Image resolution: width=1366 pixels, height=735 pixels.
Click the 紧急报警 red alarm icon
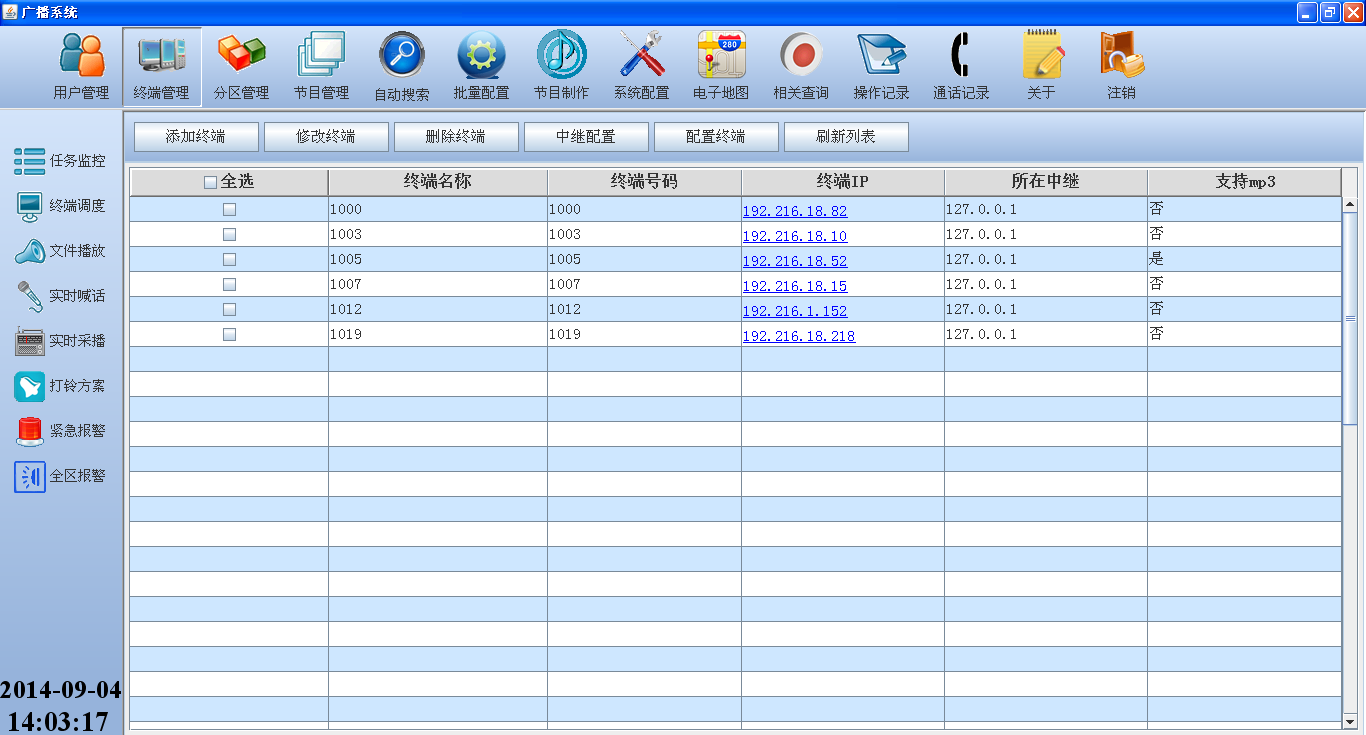click(x=30, y=431)
